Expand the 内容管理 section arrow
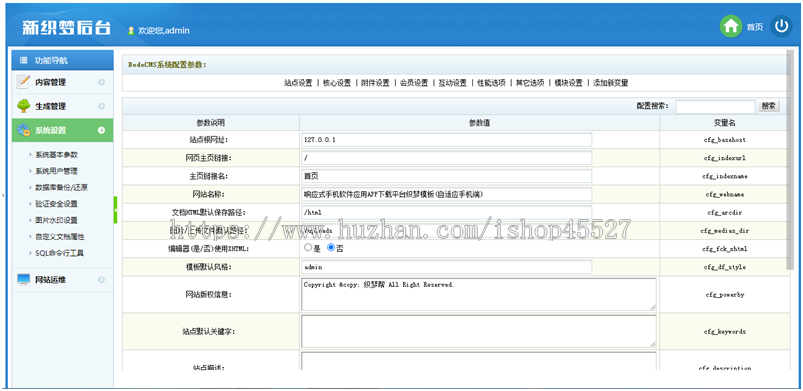 coord(101,82)
